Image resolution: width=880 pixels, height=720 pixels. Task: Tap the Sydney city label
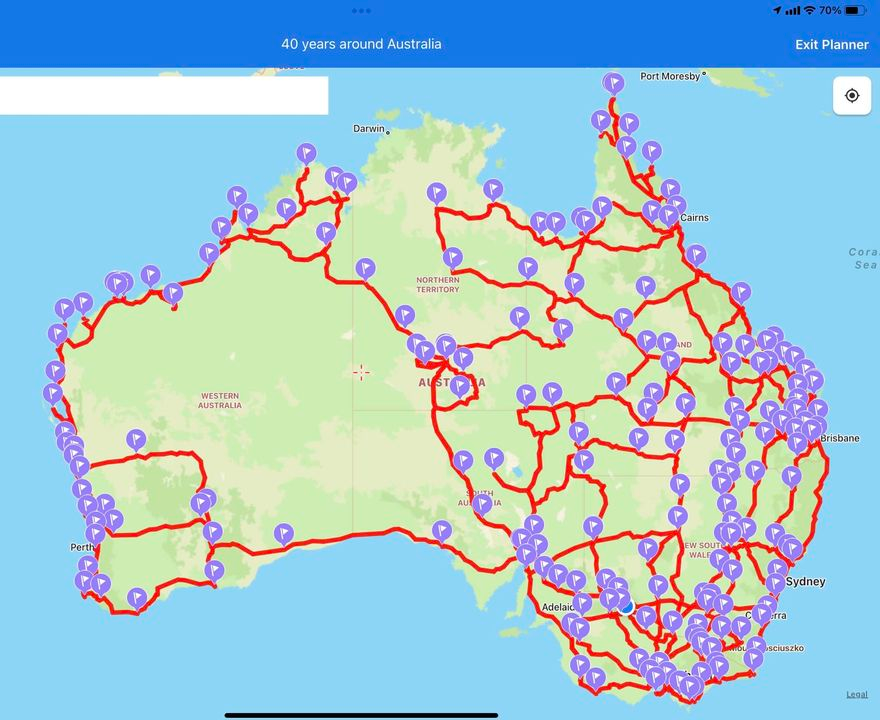(x=806, y=581)
